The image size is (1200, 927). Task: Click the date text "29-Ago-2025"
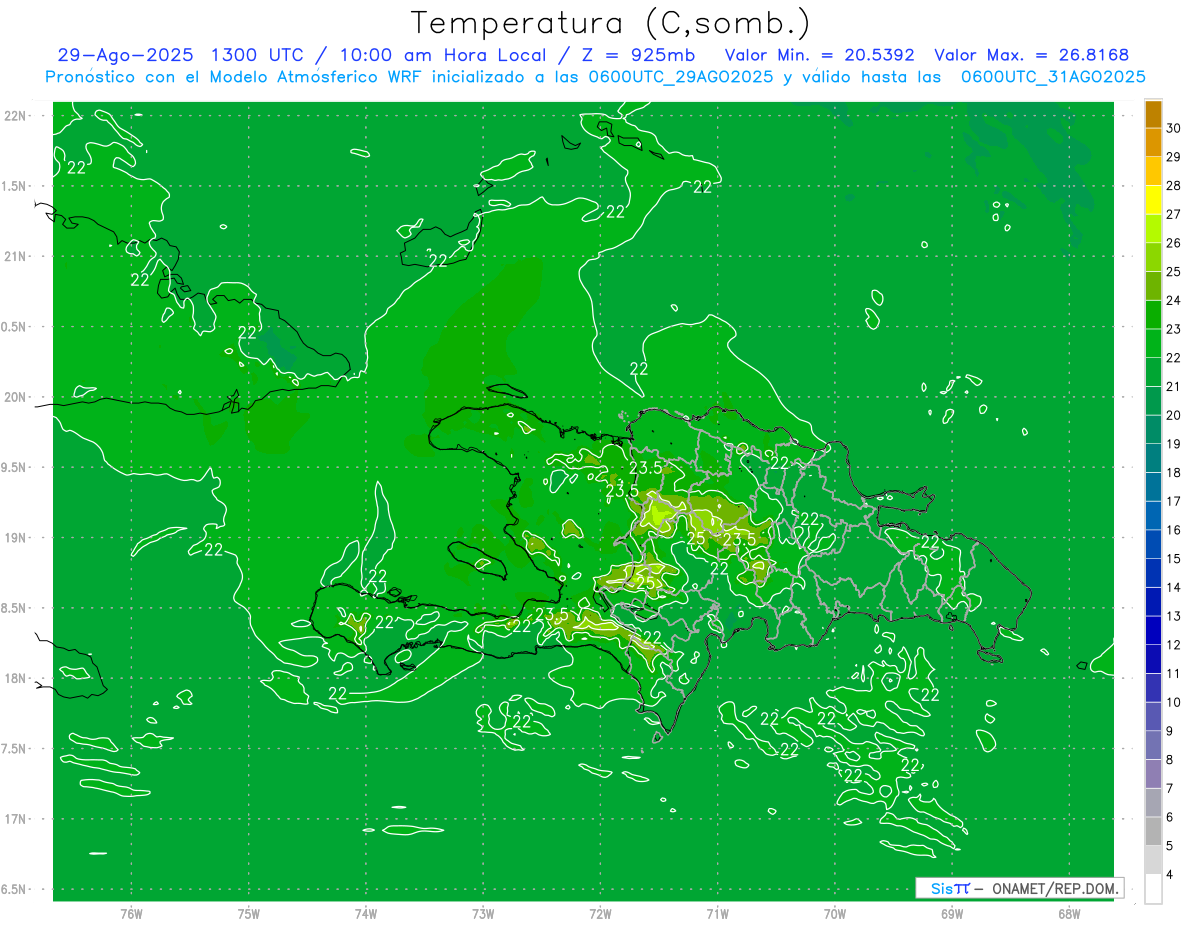pyautogui.click(x=124, y=55)
